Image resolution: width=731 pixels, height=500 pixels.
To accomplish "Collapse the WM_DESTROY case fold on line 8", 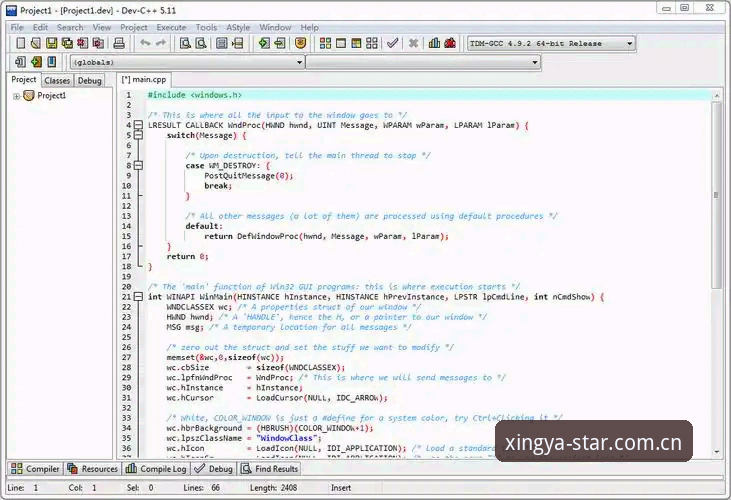I will coord(138,165).
